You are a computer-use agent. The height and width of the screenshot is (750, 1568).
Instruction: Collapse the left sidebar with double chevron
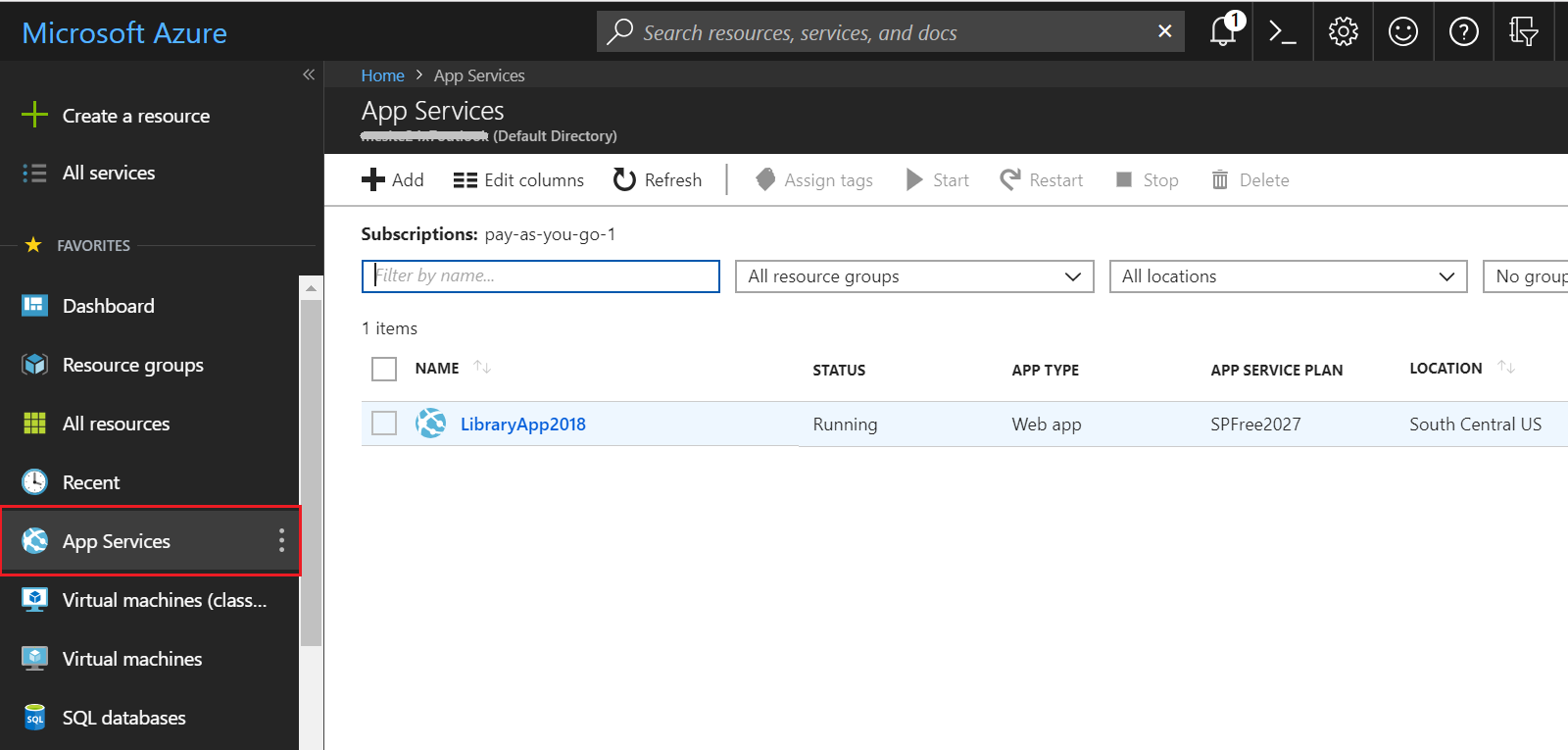pos(309,75)
